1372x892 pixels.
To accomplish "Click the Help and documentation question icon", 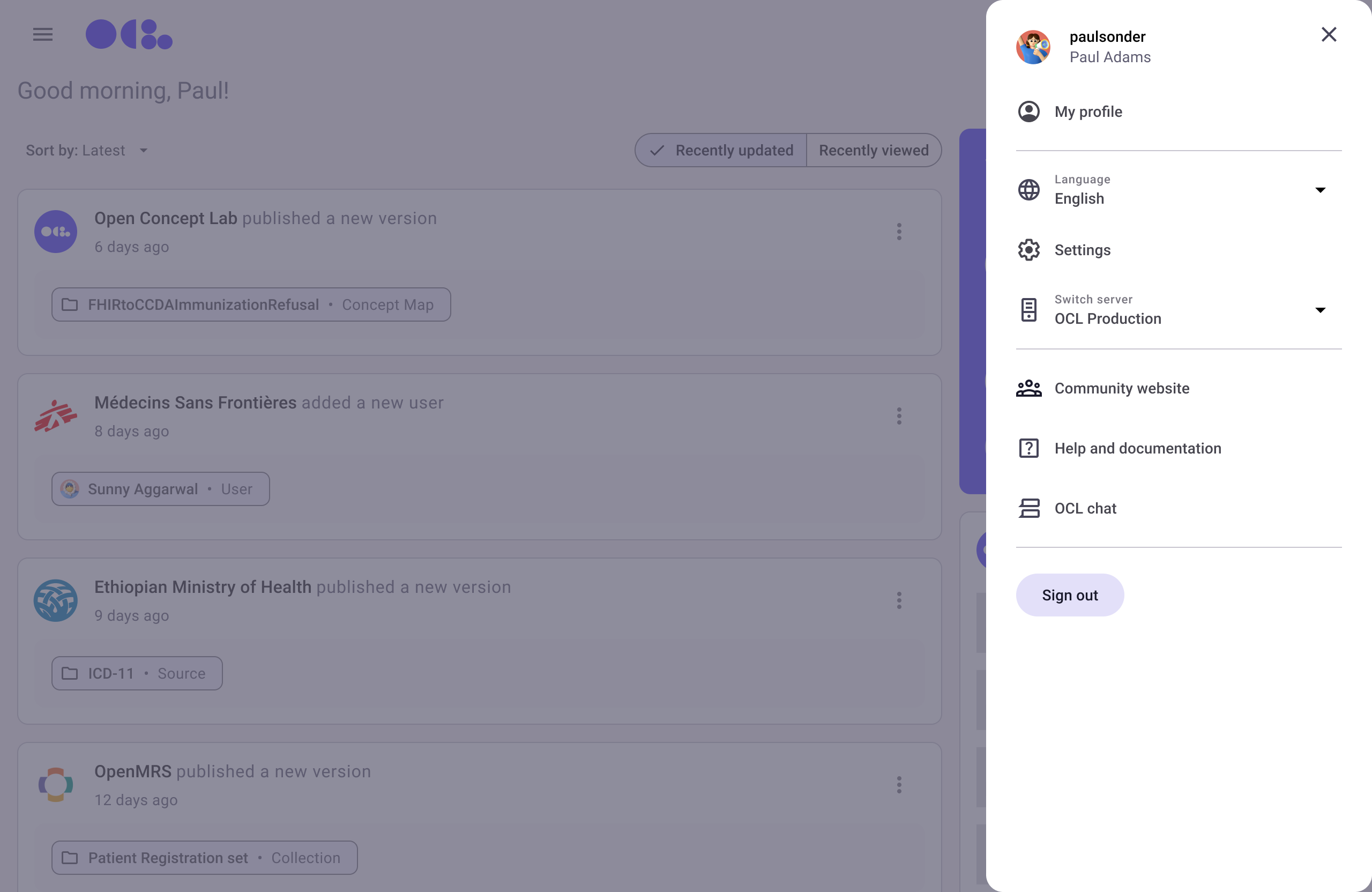I will click(x=1028, y=449).
